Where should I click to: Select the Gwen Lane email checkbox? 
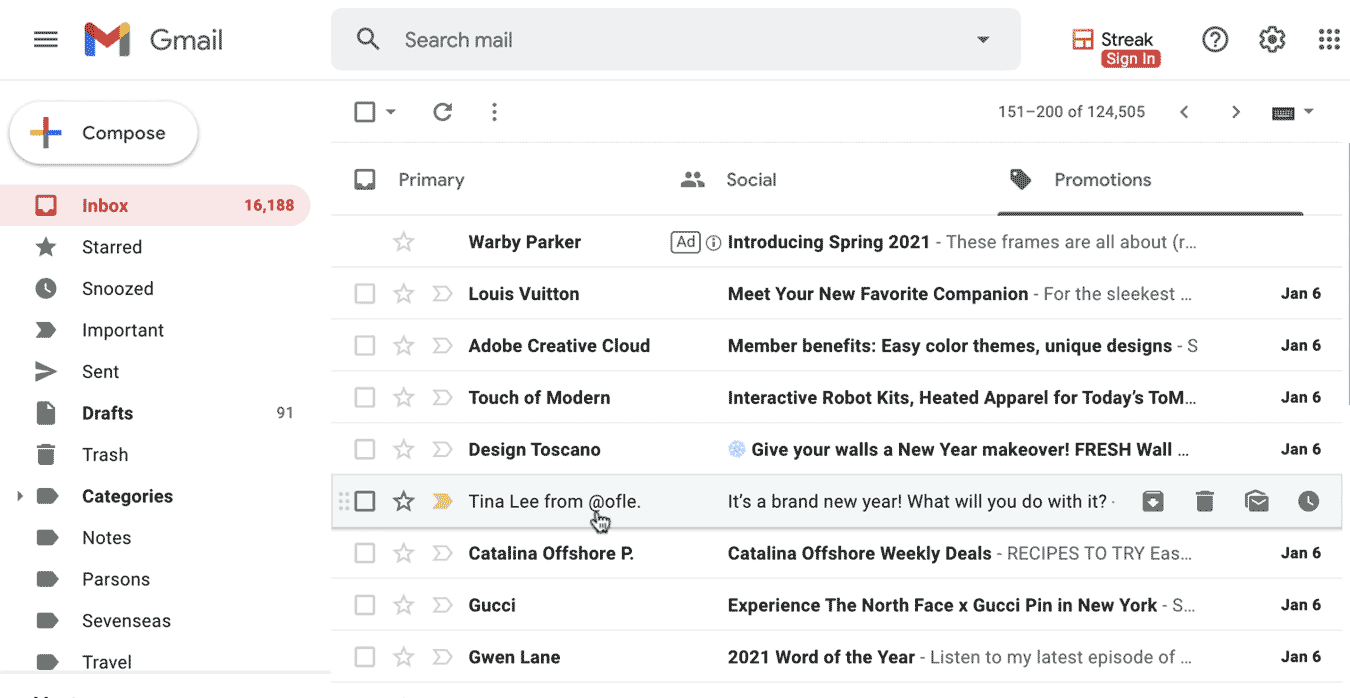(x=365, y=657)
